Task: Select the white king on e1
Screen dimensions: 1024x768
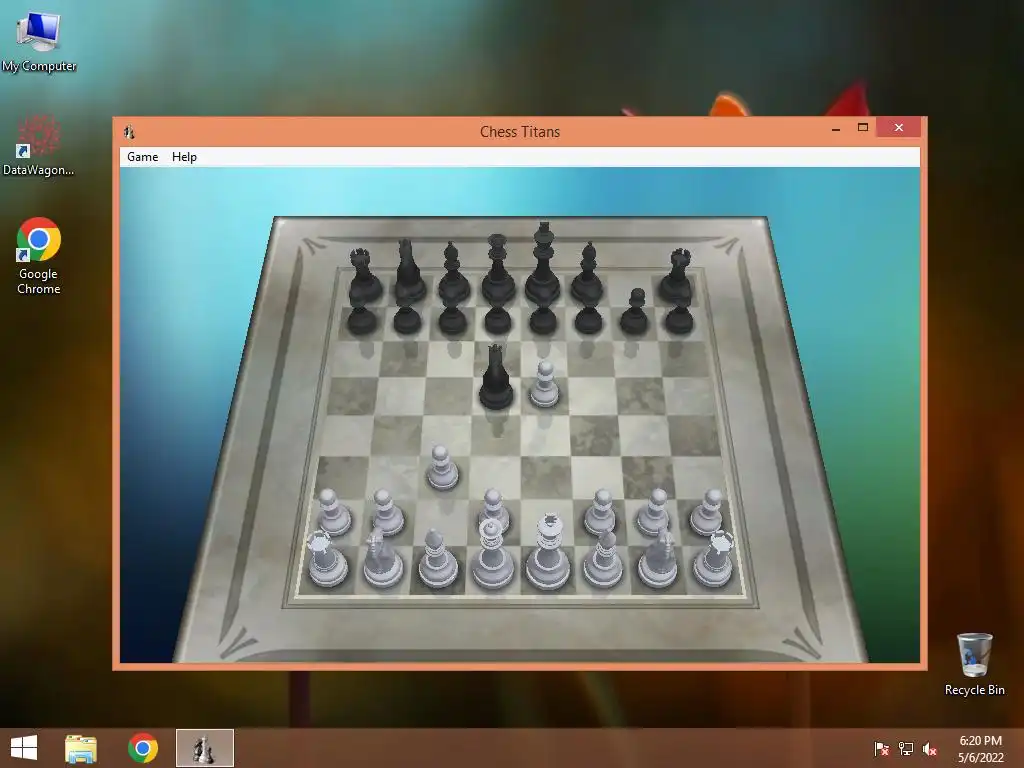Action: tap(548, 553)
